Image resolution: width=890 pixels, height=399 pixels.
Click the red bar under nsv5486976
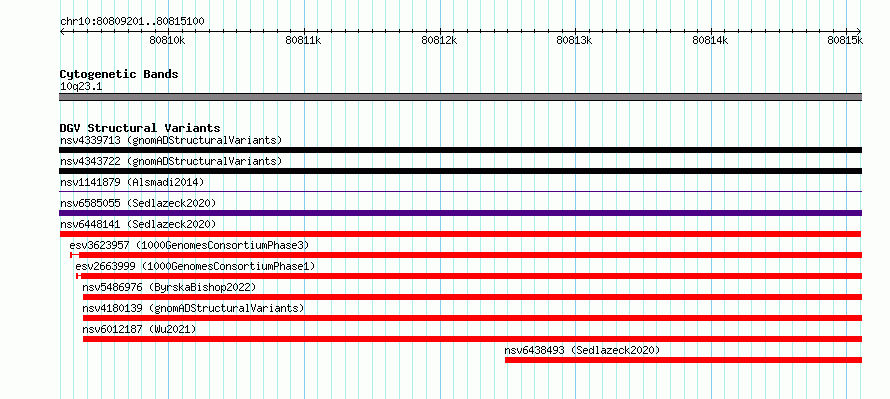point(472,297)
